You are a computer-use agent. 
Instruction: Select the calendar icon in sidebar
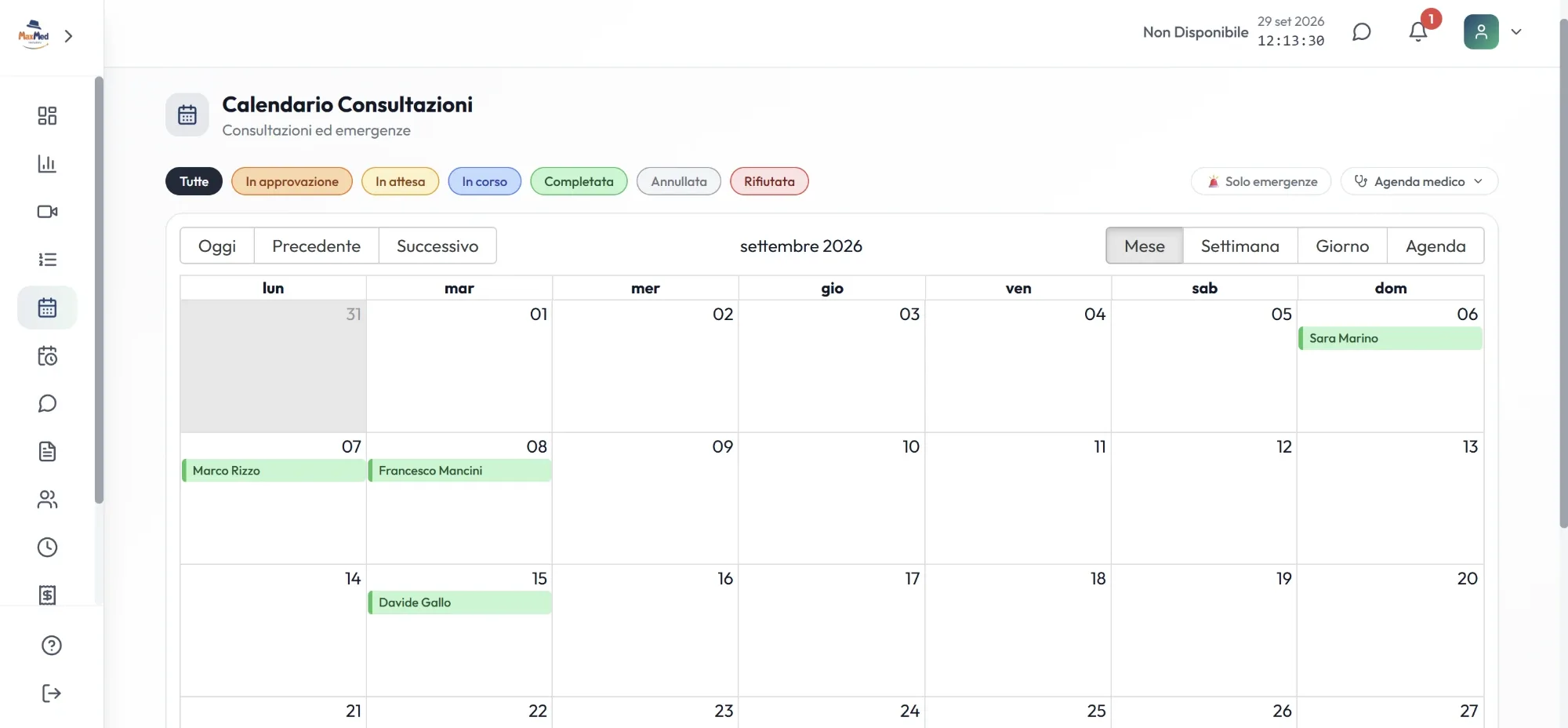click(47, 308)
